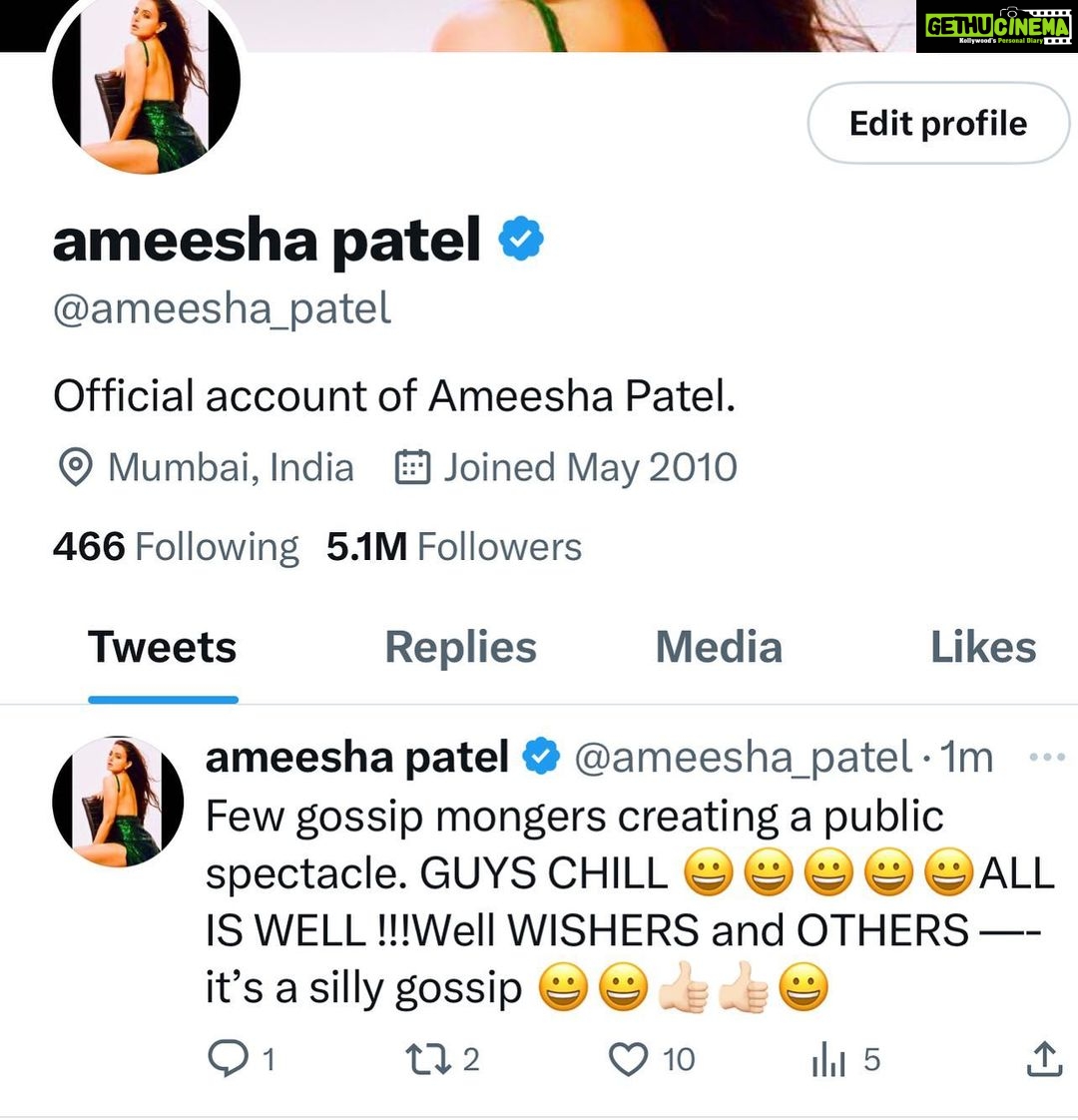
Task: Open the three-dot more menu on tweet
Action: pyautogui.click(x=1047, y=757)
